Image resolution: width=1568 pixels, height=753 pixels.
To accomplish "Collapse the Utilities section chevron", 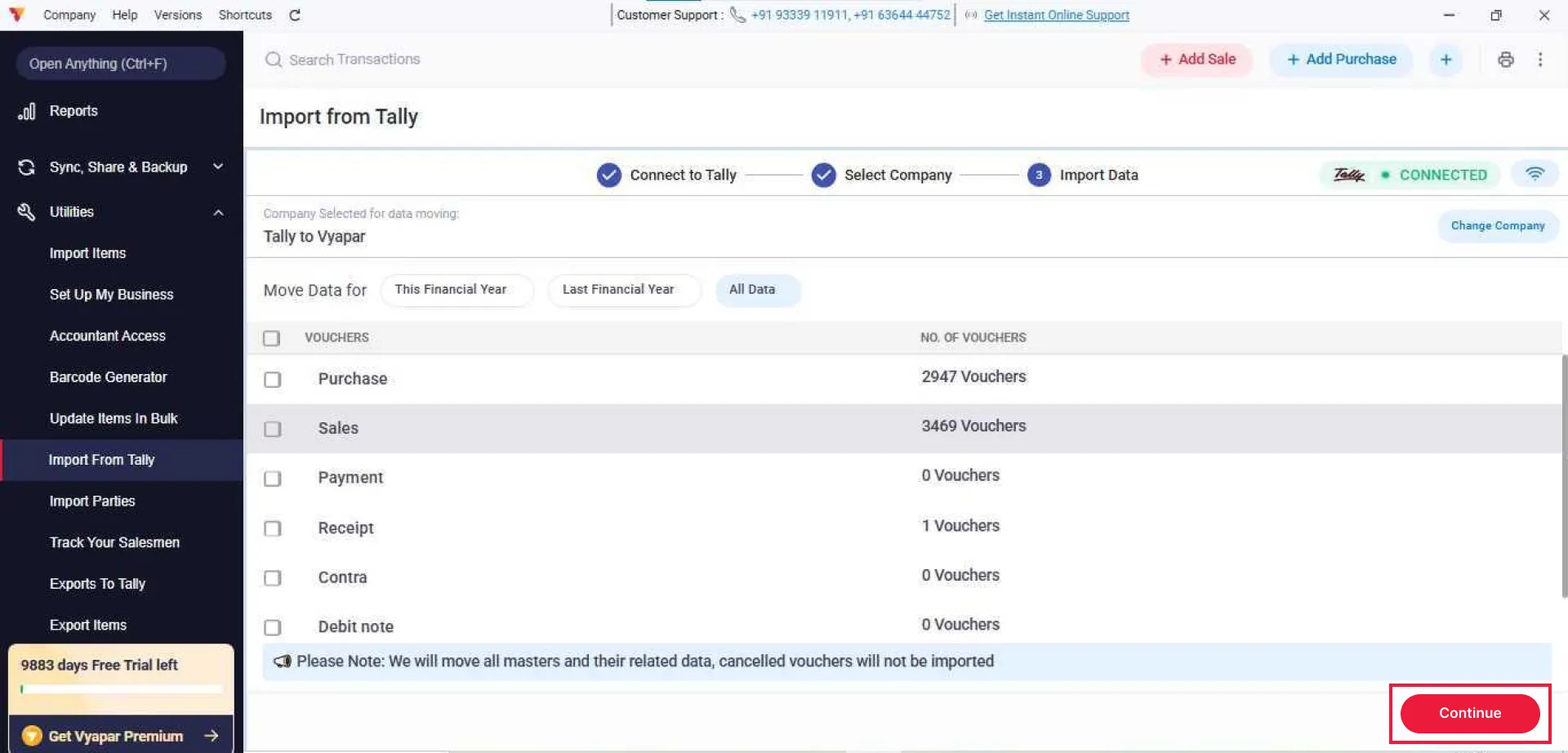I will (218, 212).
